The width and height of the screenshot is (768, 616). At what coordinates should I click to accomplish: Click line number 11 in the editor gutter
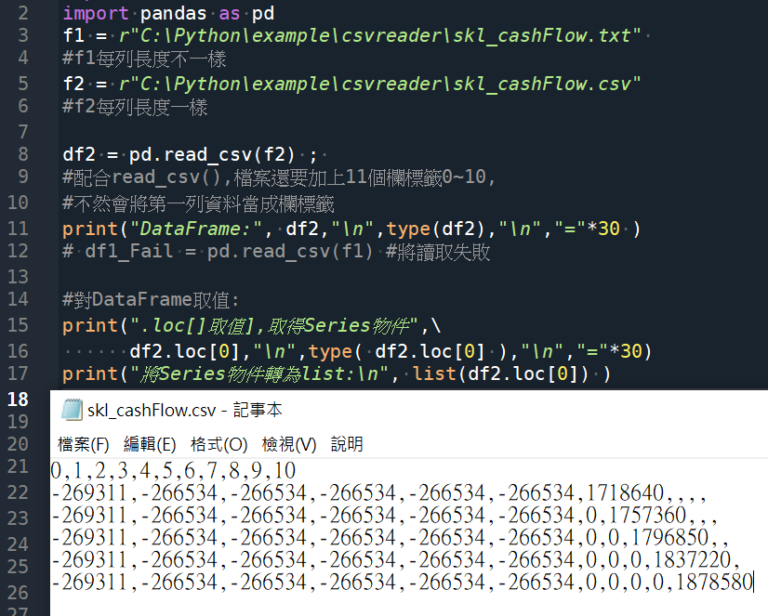pos(18,229)
